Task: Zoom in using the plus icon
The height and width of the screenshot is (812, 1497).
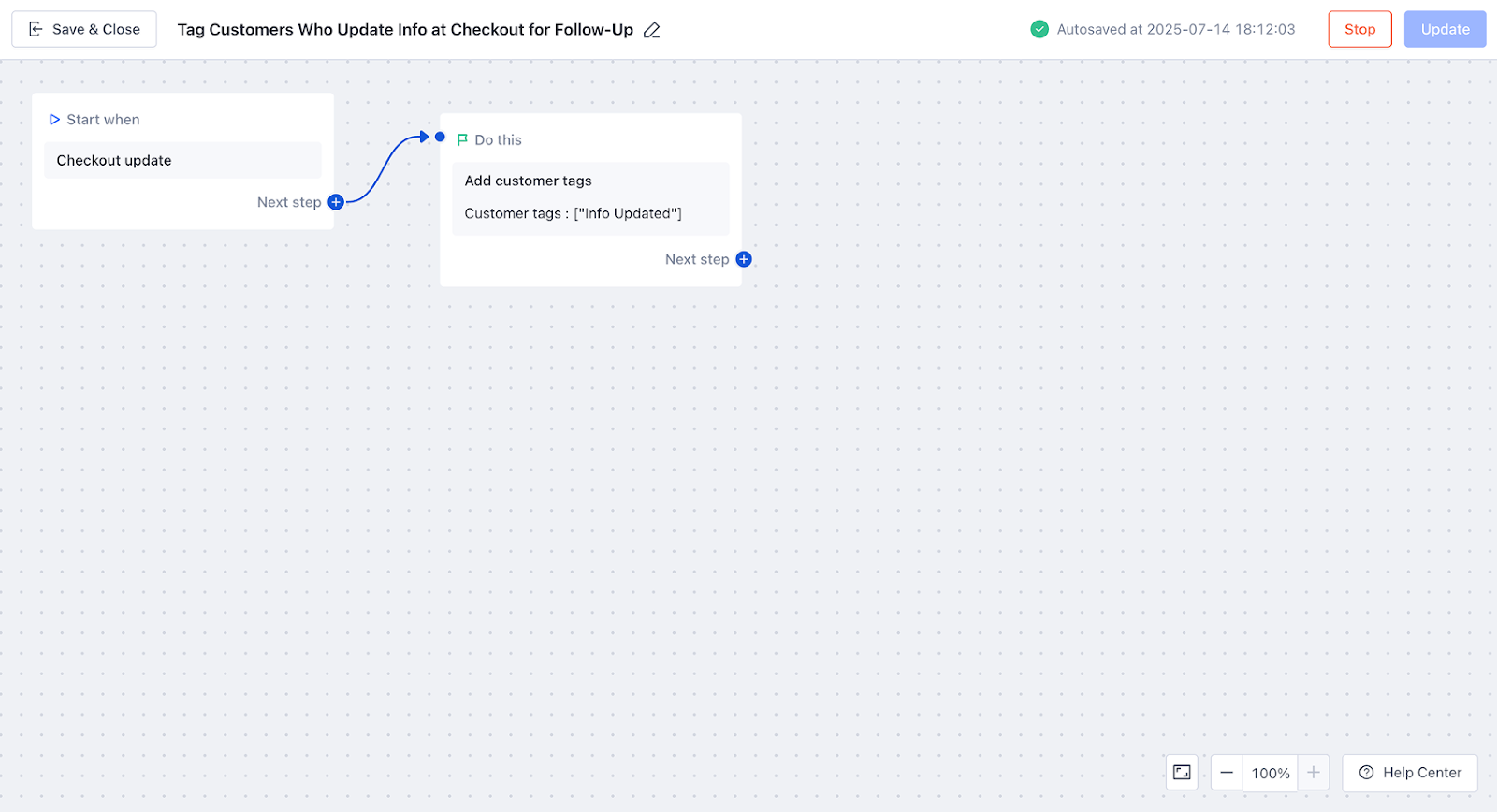Action: [1314, 773]
